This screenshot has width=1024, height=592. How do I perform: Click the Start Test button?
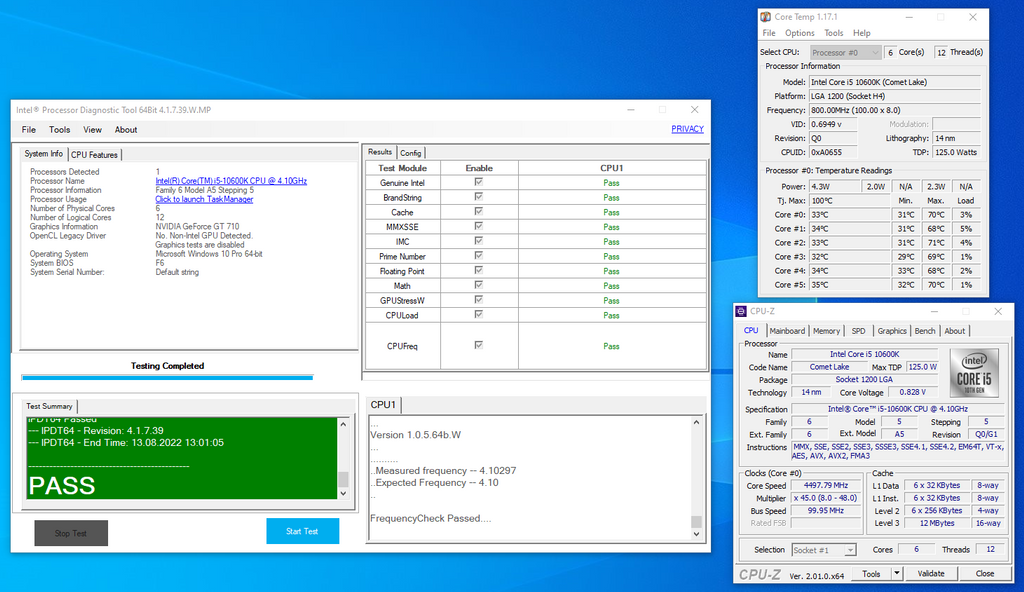pyautogui.click(x=302, y=531)
